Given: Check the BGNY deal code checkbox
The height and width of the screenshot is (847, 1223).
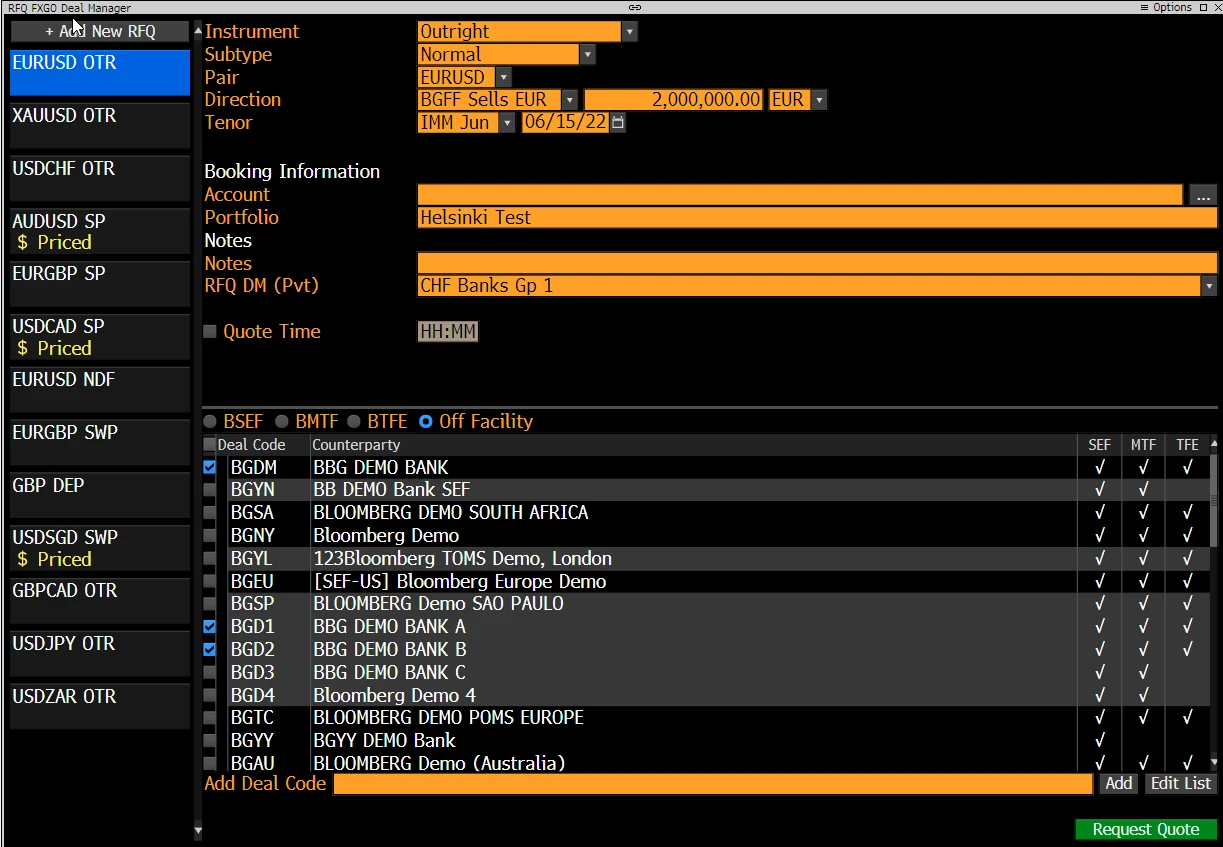Looking at the screenshot, I should pos(209,535).
